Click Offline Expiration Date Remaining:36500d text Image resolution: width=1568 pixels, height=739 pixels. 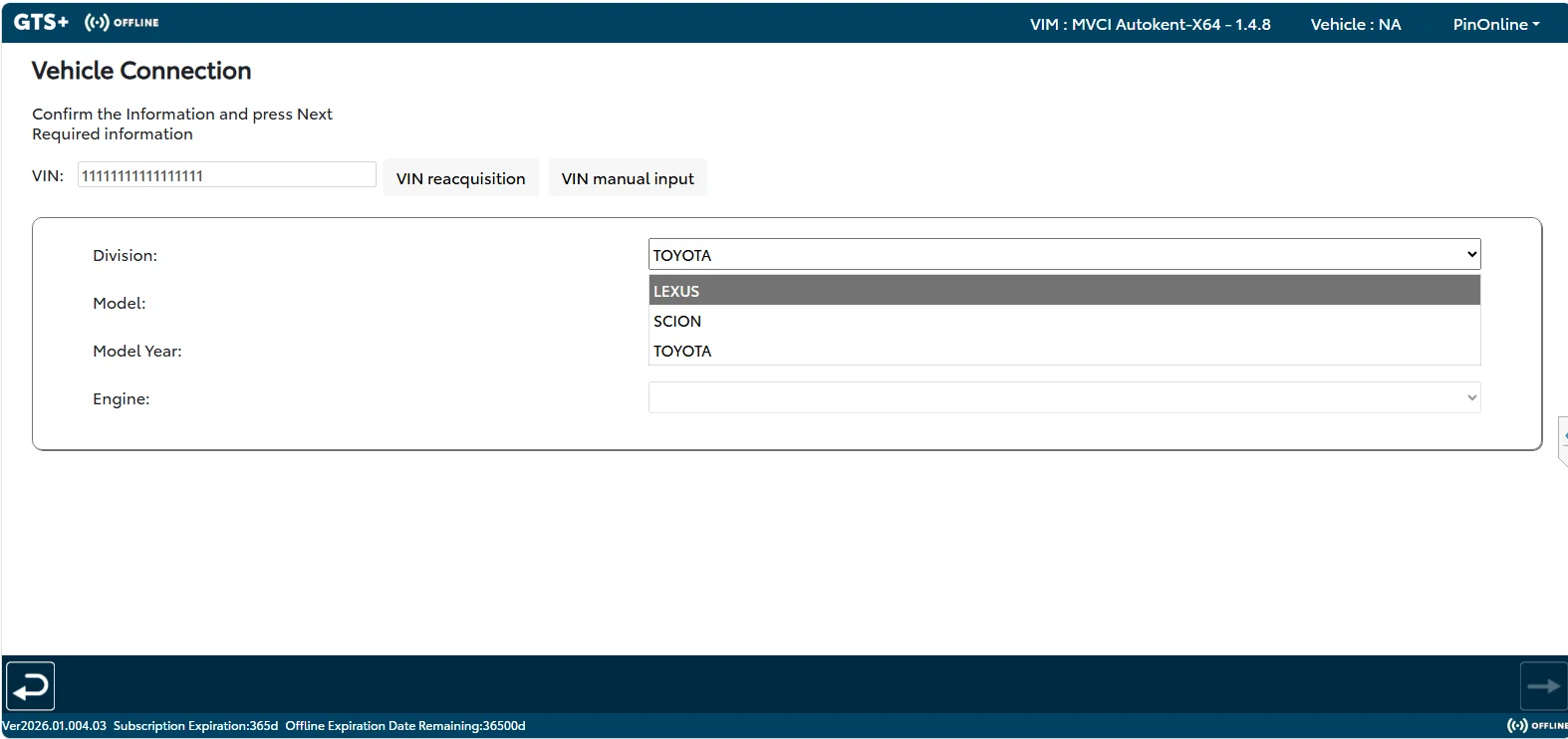click(405, 725)
